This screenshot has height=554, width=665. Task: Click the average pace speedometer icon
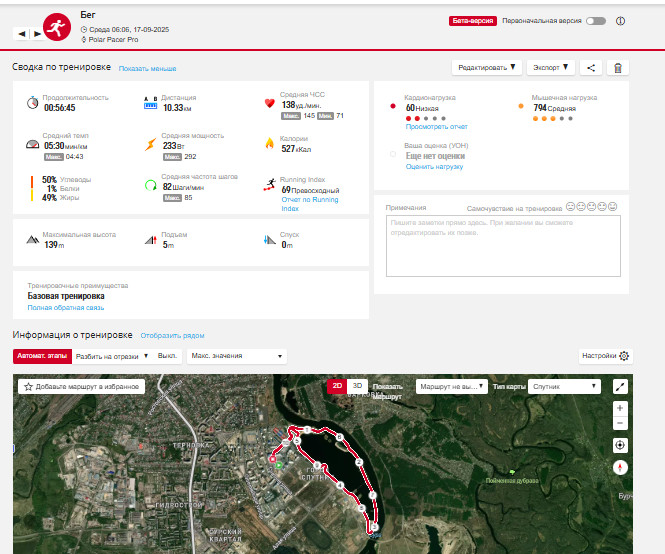point(32,145)
